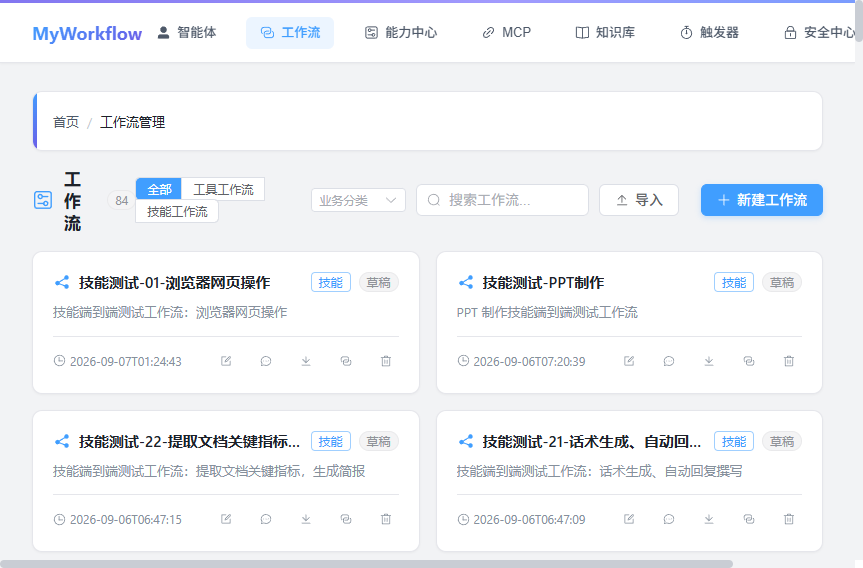Click the MyWorkflow logo
863x568 pixels.
(87, 34)
